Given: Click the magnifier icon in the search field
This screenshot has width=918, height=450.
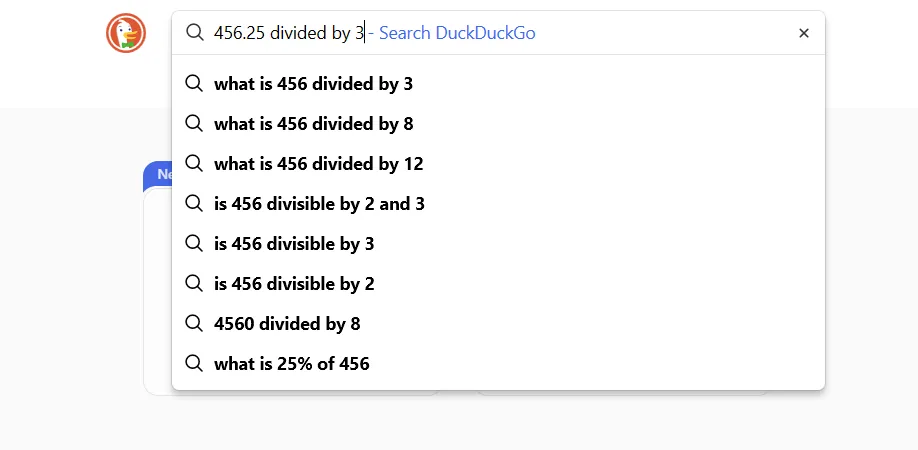Looking at the screenshot, I should [194, 33].
